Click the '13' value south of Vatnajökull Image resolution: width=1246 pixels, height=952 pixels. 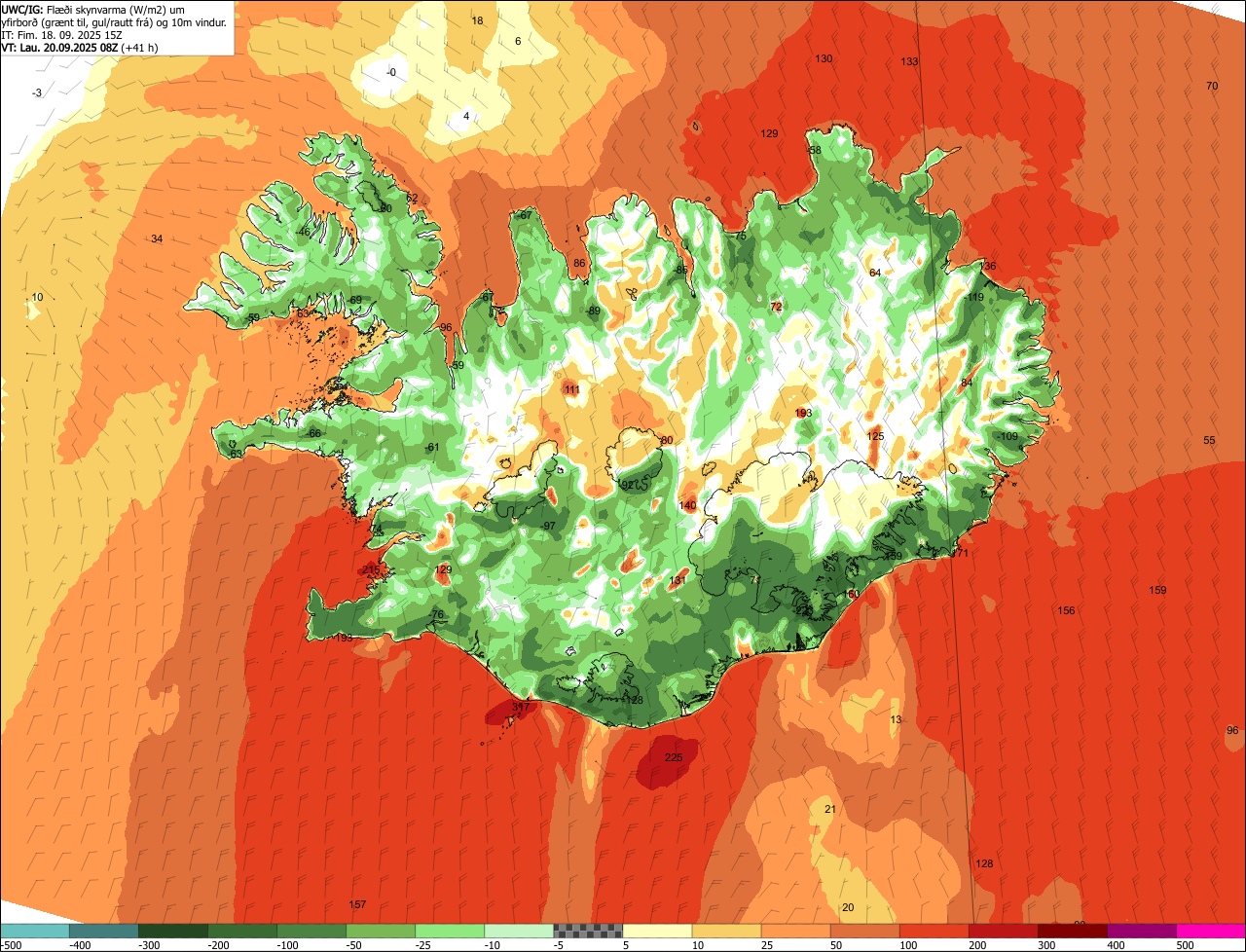click(x=896, y=719)
